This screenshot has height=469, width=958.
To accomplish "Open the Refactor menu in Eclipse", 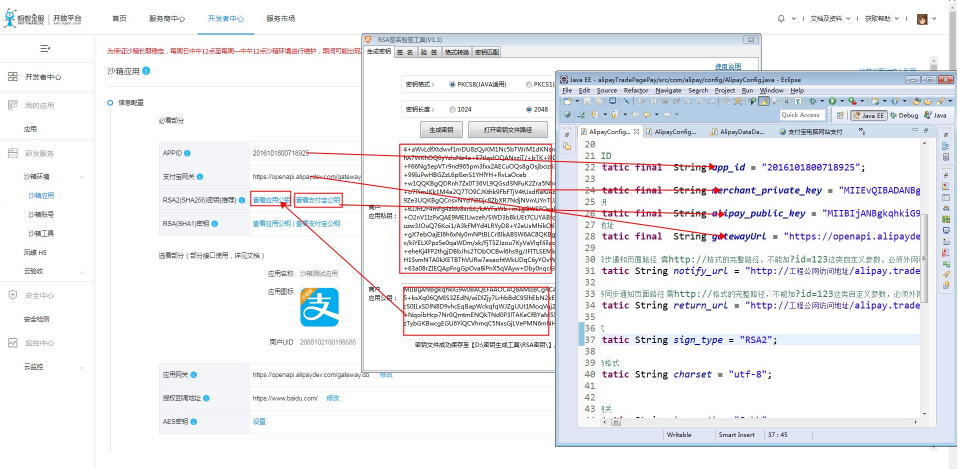I will tap(636, 90).
